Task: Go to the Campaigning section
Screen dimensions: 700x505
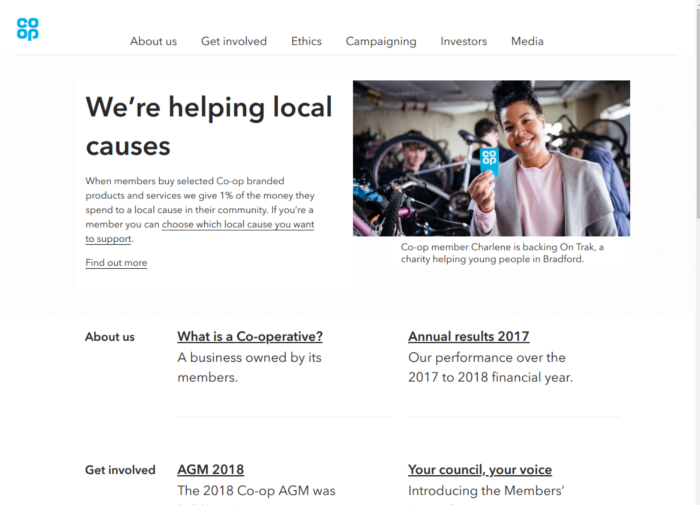Action: (381, 42)
